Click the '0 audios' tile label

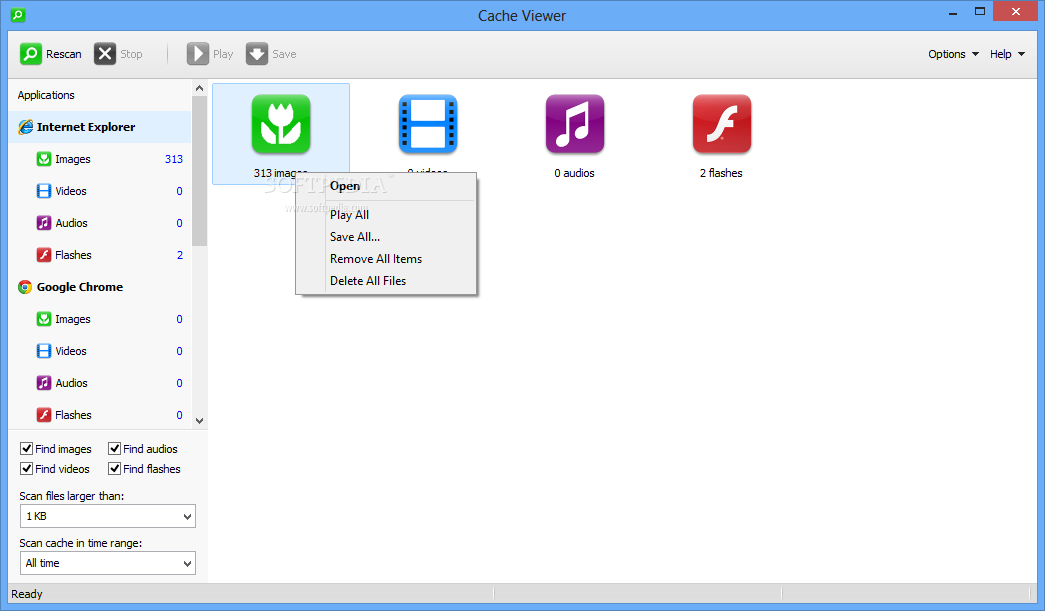574,173
